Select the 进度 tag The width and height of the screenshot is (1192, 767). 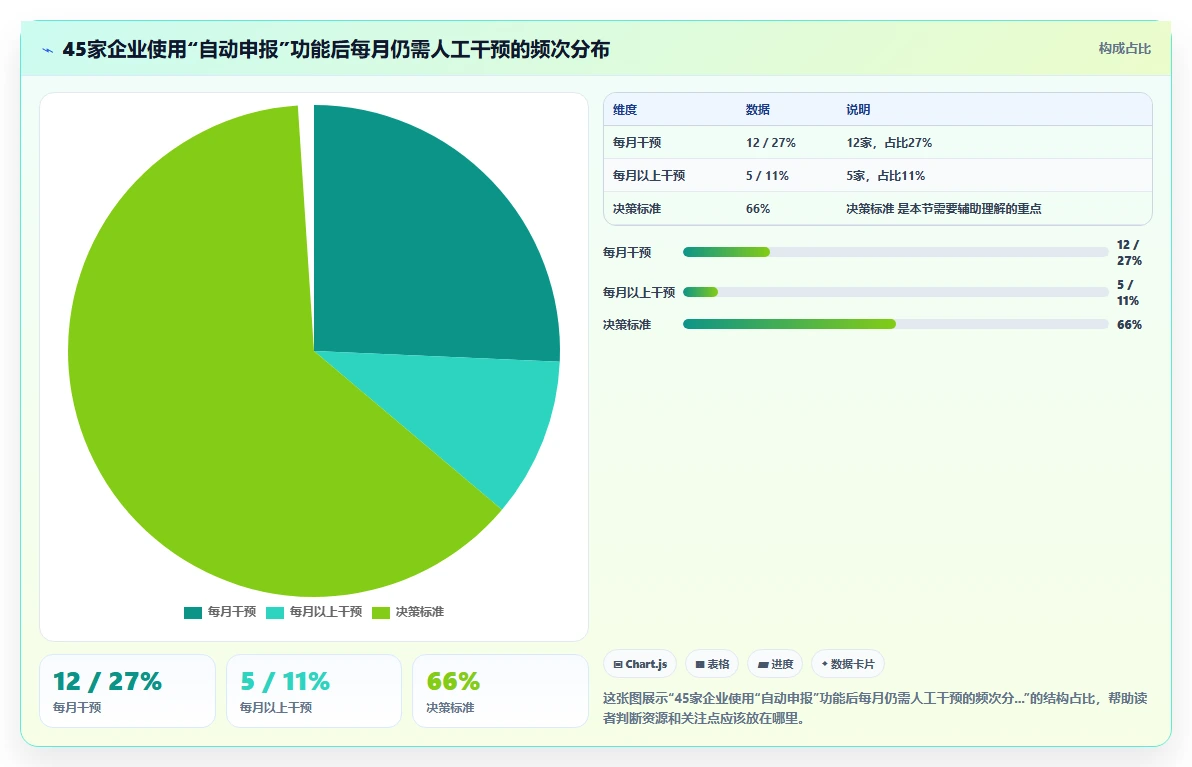pyautogui.click(x=775, y=664)
